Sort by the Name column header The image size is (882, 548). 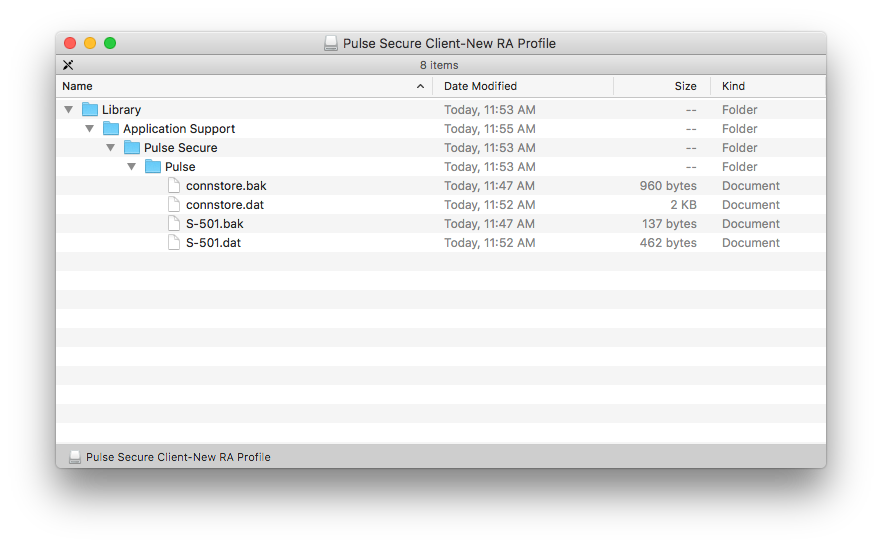(x=244, y=86)
